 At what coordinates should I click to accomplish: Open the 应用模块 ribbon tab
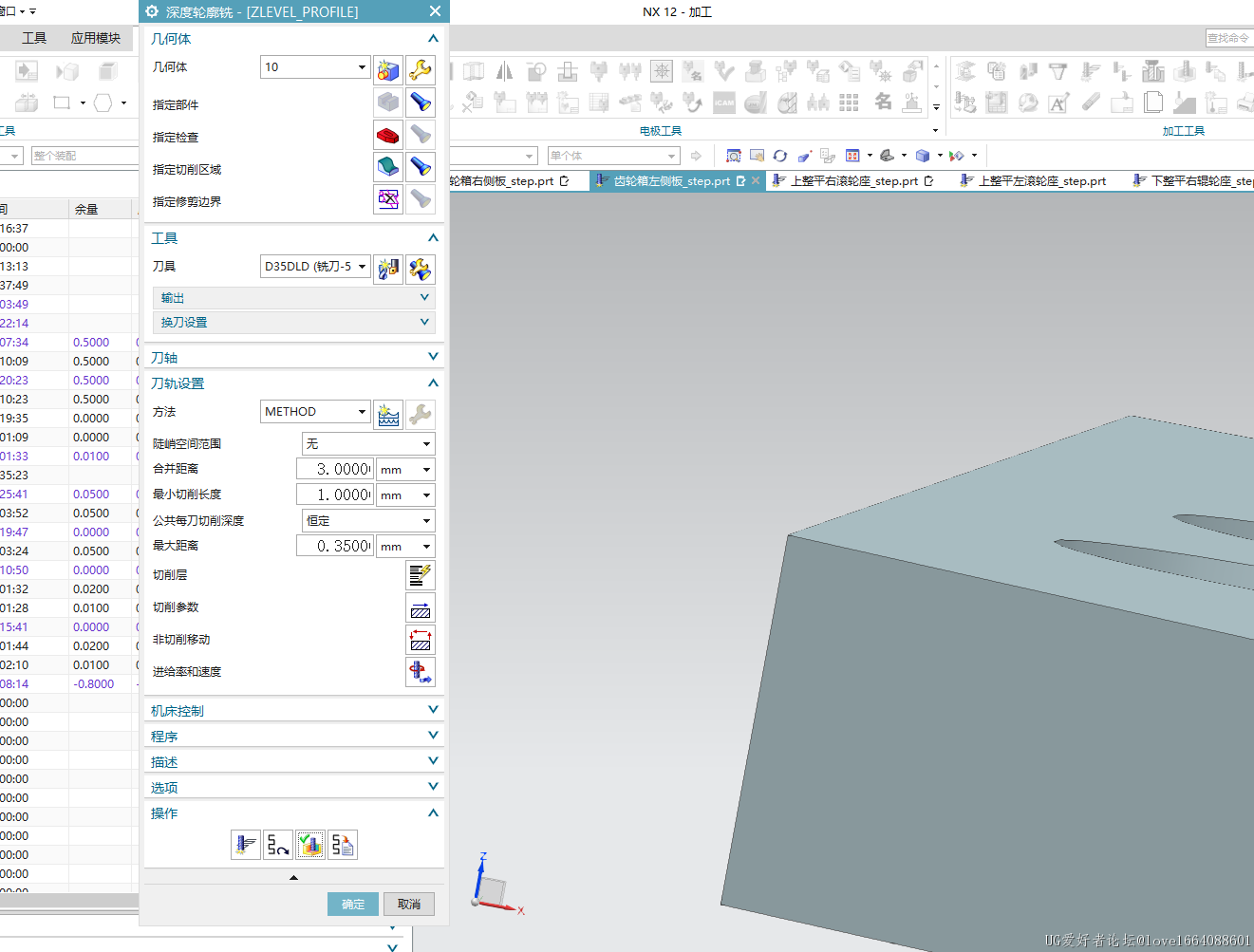(x=96, y=38)
